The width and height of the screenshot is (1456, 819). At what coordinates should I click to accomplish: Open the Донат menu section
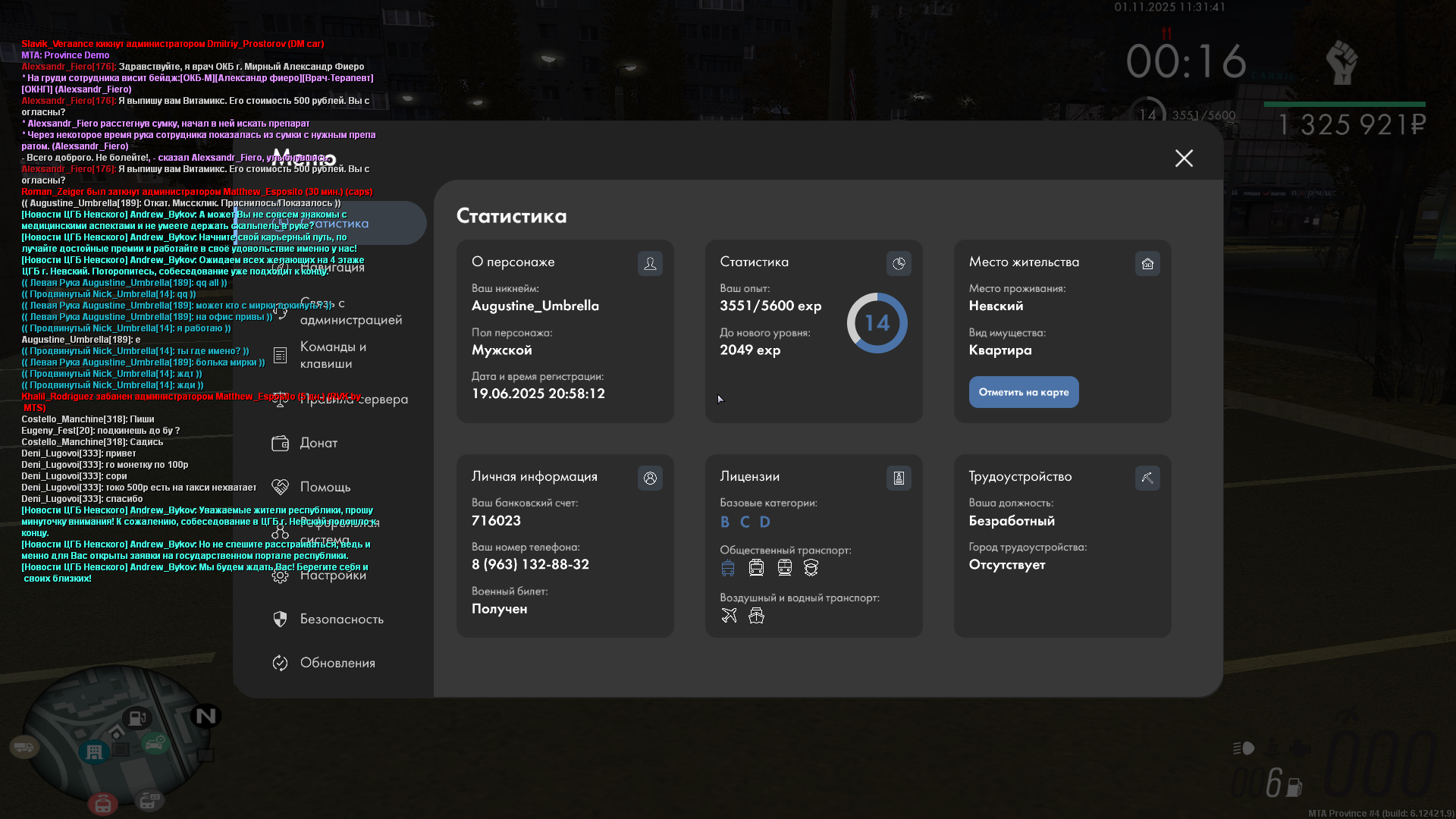coord(318,443)
